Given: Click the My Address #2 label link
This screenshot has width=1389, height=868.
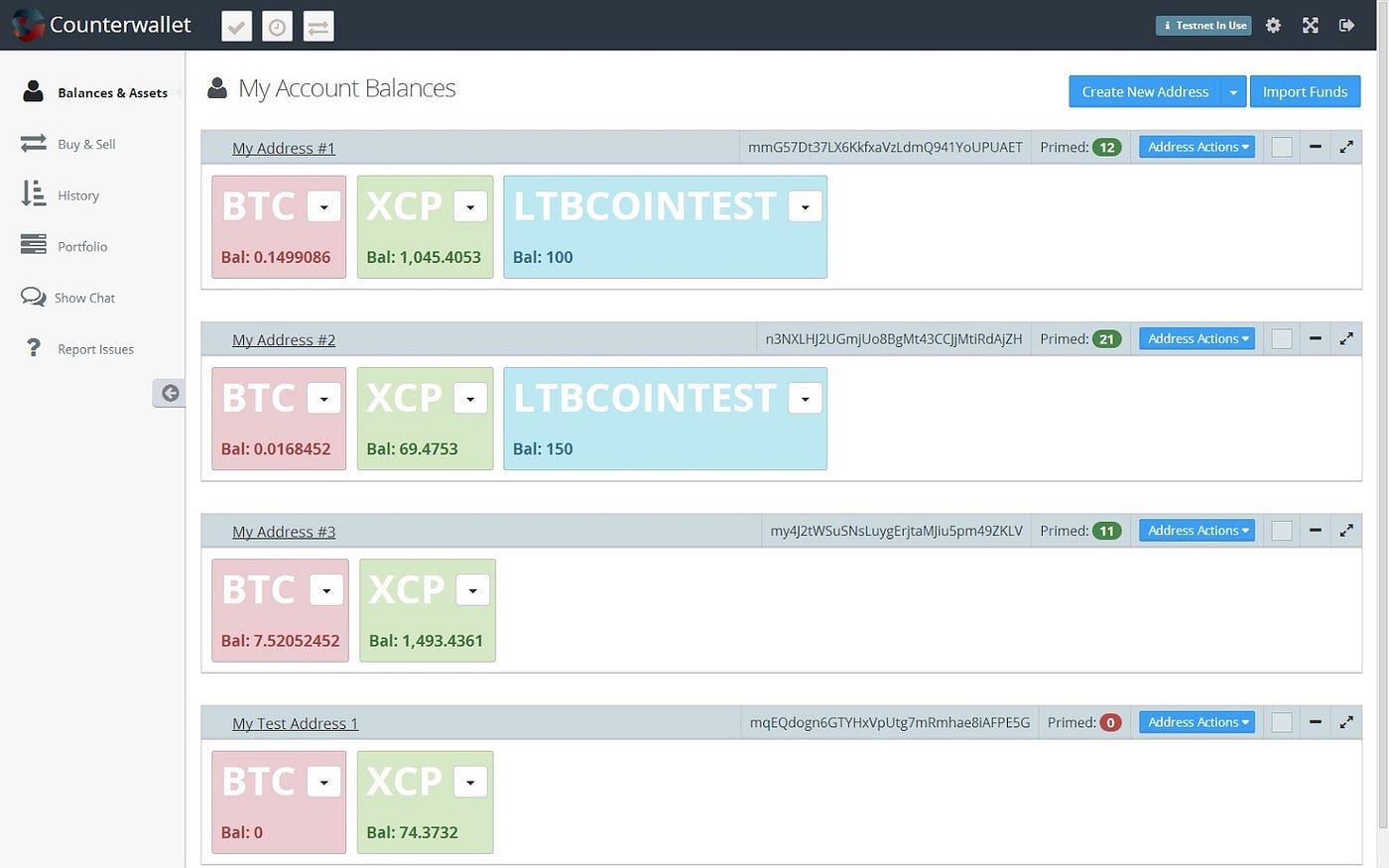Looking at the screenshot, I should pos(284,339).
